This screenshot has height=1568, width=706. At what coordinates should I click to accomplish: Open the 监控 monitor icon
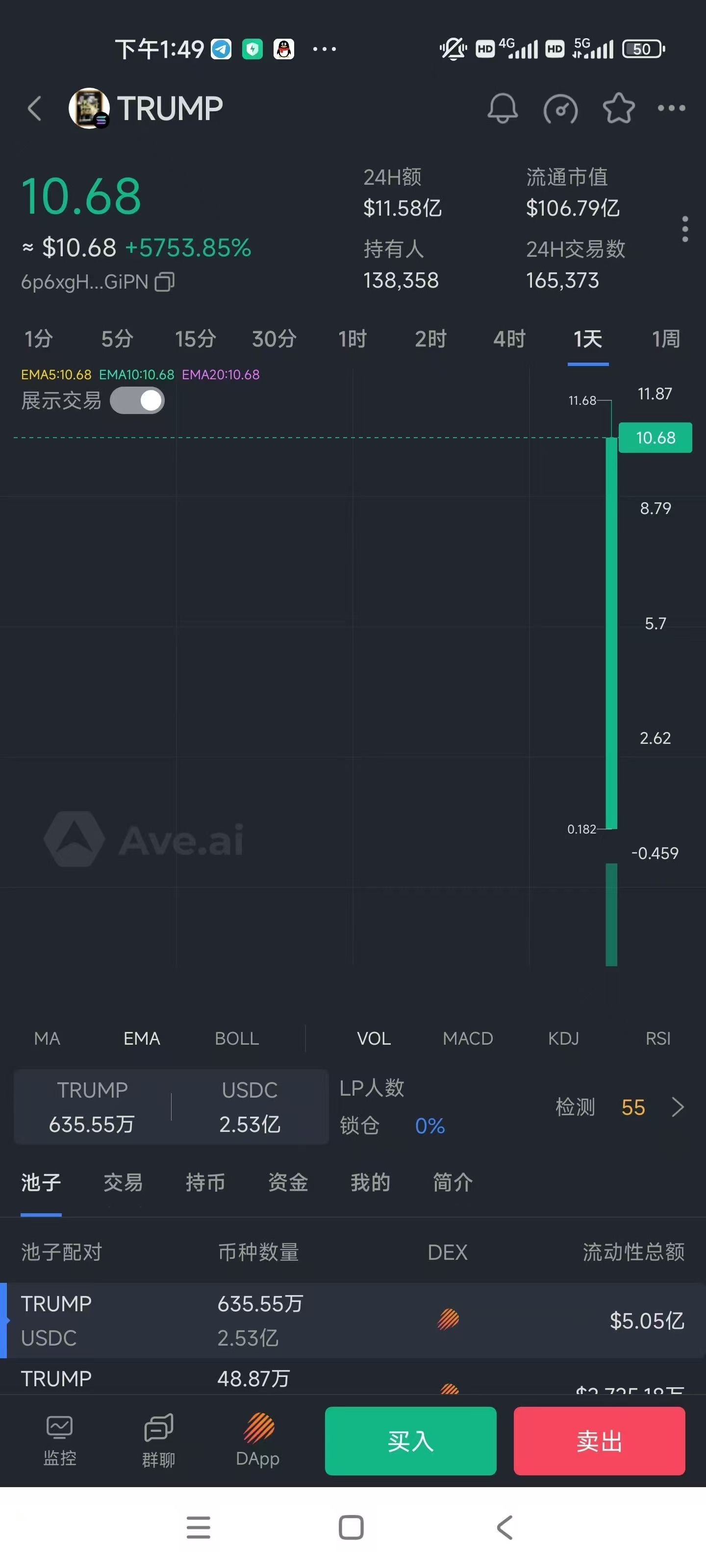(x=60, y=1440)
